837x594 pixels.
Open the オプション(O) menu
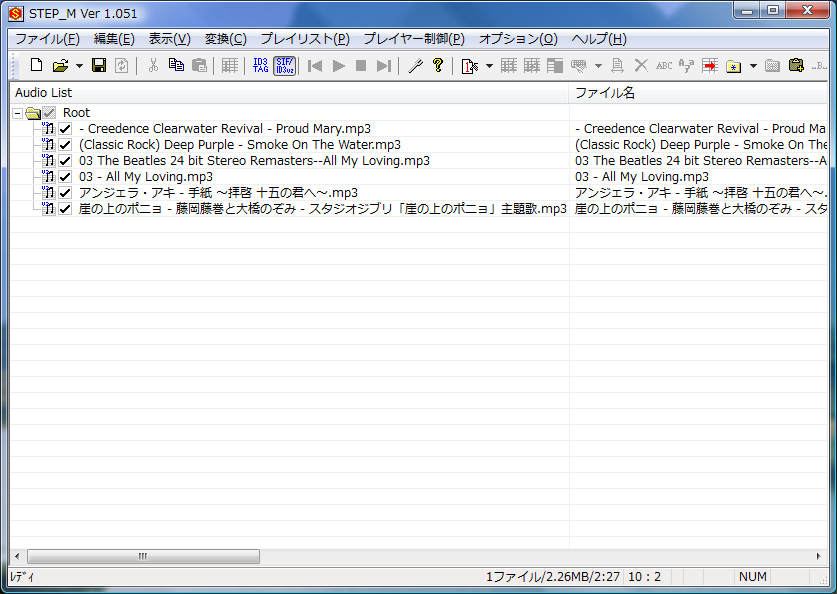tap(518, 39)
